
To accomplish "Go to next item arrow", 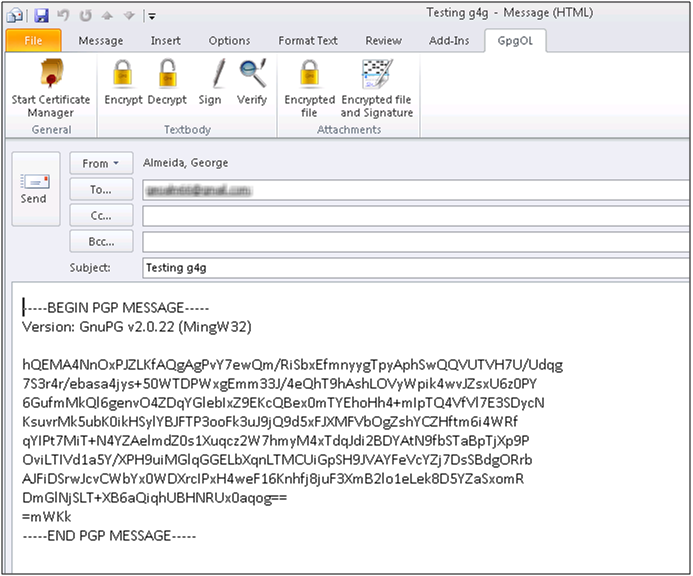I will coord(129,16).
